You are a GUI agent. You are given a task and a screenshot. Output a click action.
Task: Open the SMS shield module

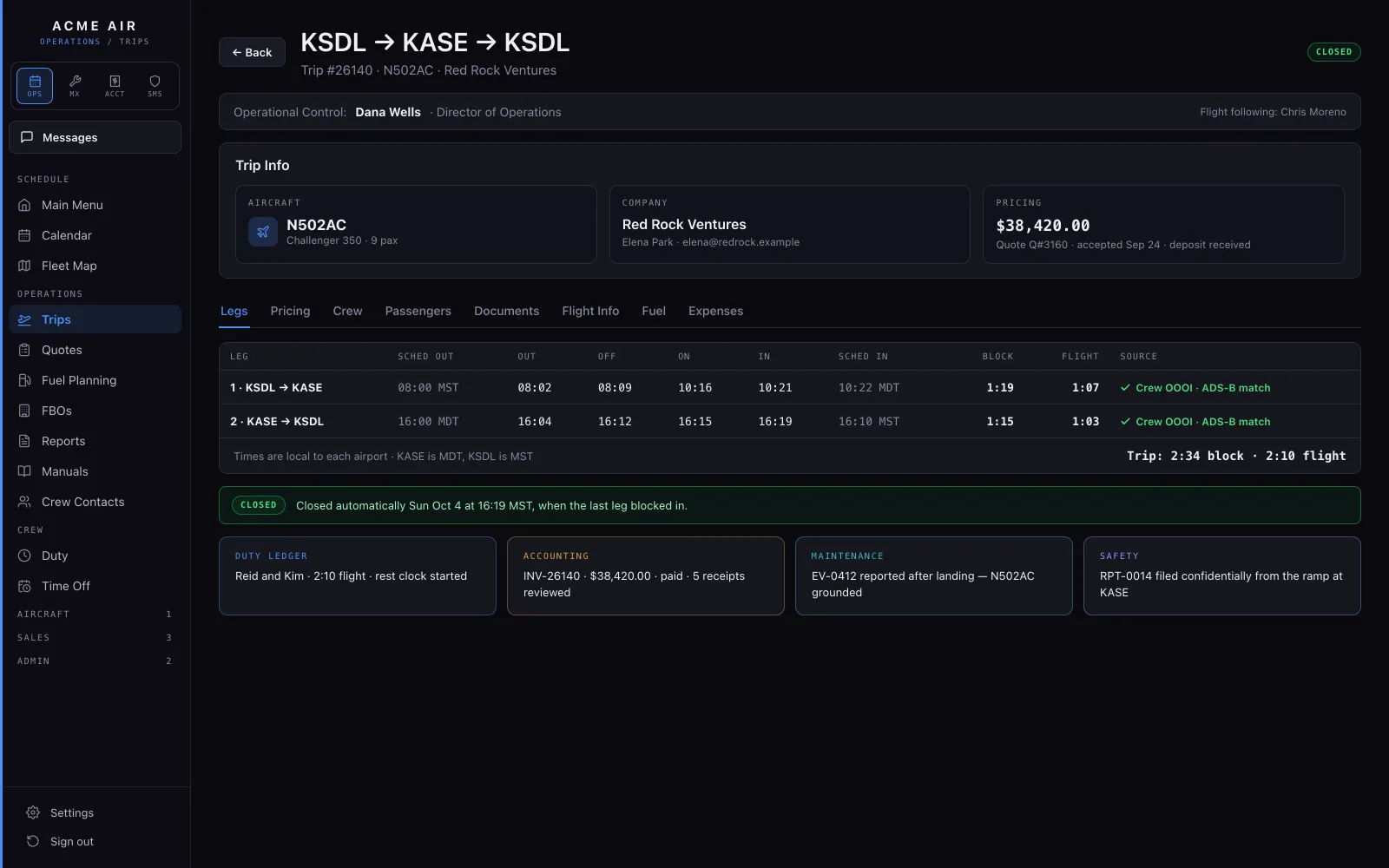155,86
